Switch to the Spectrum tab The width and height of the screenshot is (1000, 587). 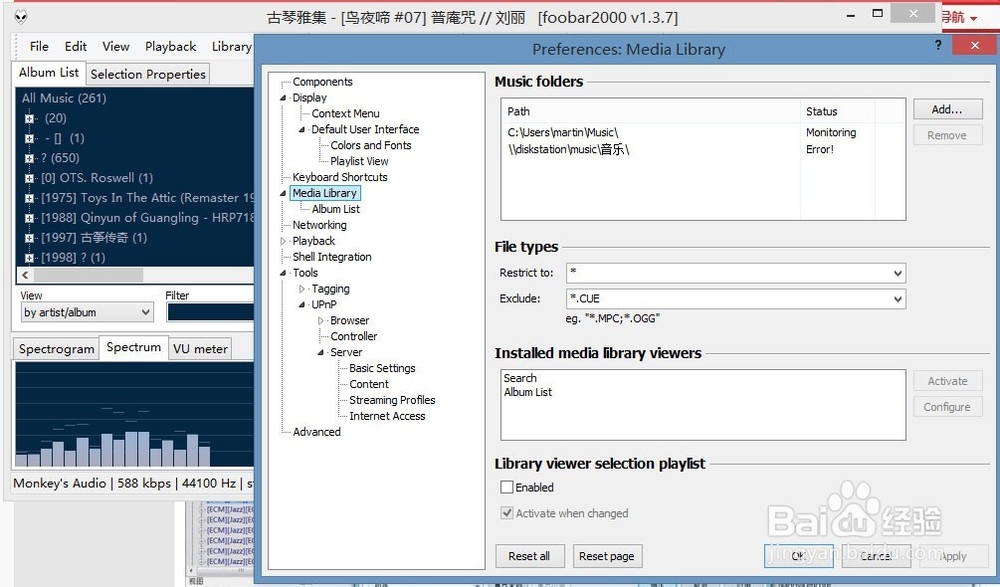coord(133,347)
